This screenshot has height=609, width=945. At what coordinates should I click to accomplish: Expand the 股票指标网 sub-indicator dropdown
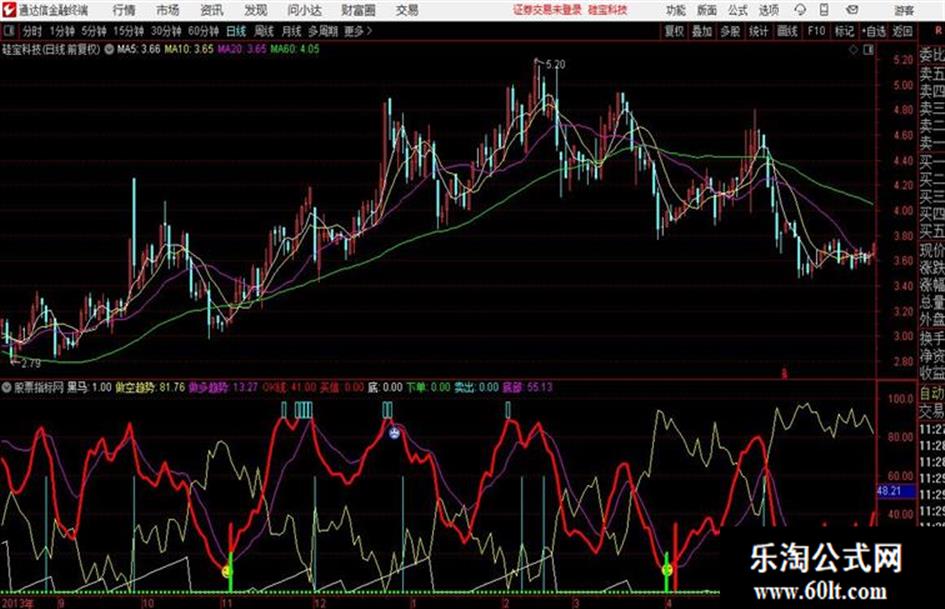pos(7,388)
